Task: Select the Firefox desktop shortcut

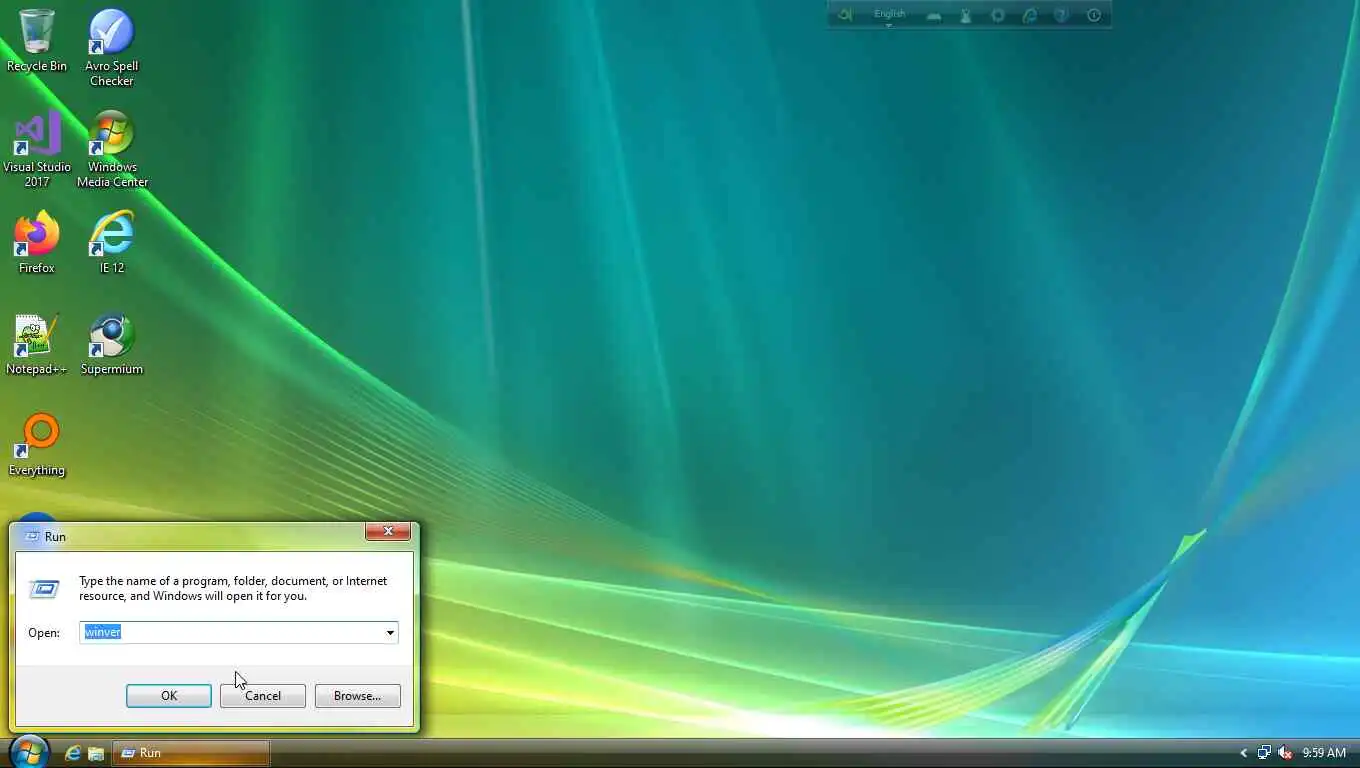Action: [x=37, y=242]
